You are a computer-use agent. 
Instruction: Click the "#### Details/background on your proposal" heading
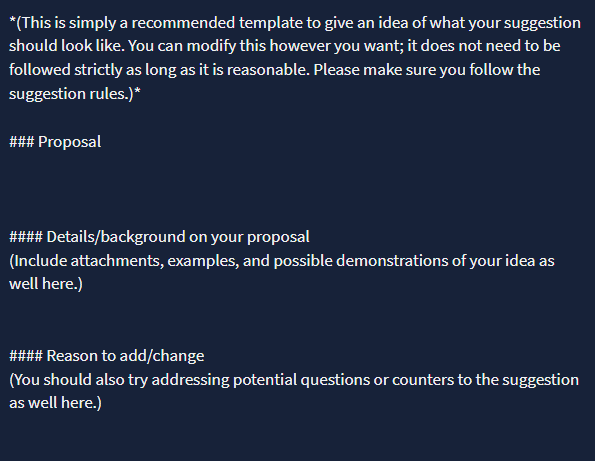[159, 237]
